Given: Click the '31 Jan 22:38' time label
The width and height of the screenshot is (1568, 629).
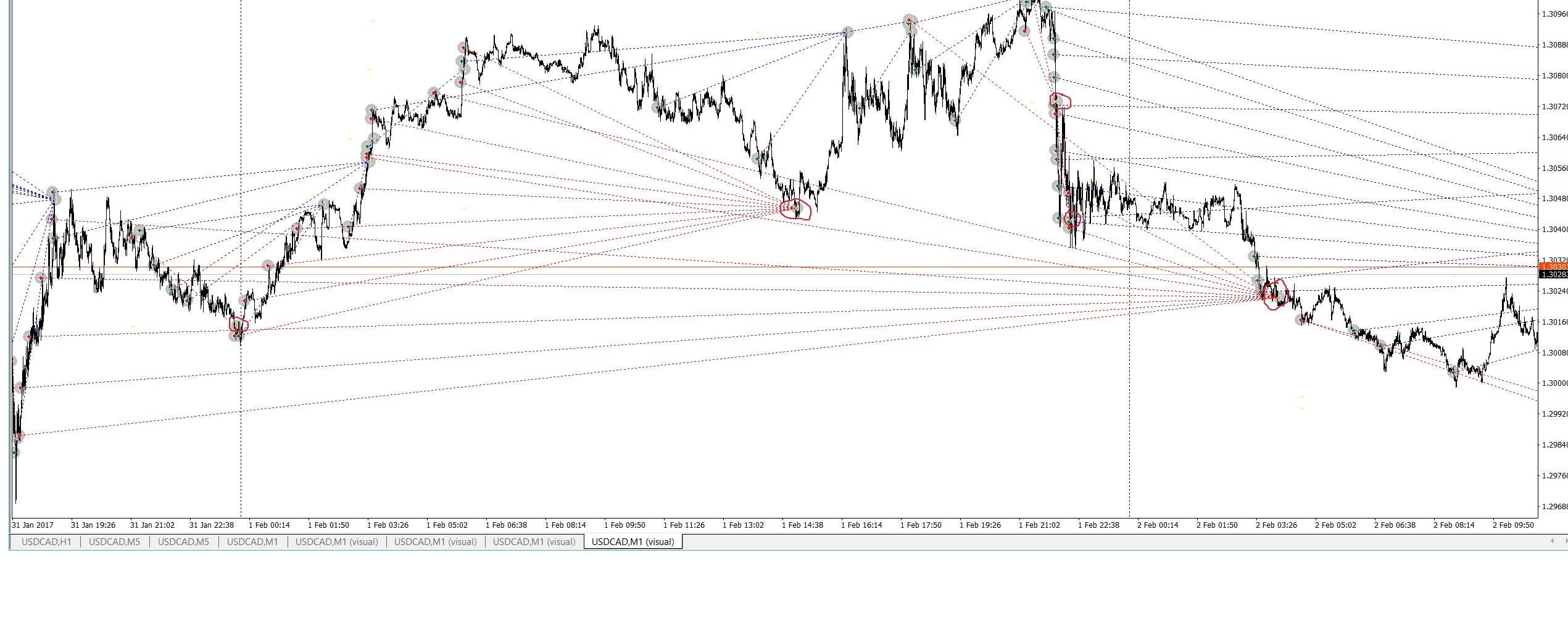Looking at the screenshot, I should tap(212, 525).
